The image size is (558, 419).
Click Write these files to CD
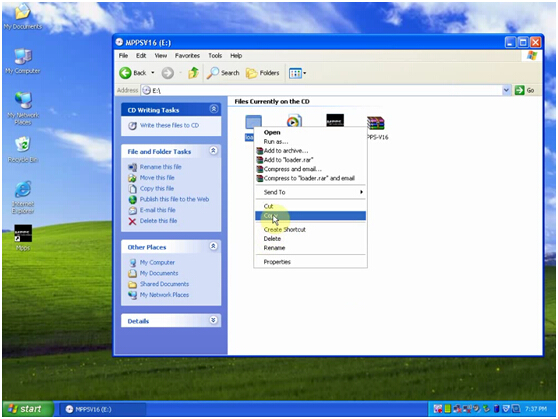pos(169,125)
